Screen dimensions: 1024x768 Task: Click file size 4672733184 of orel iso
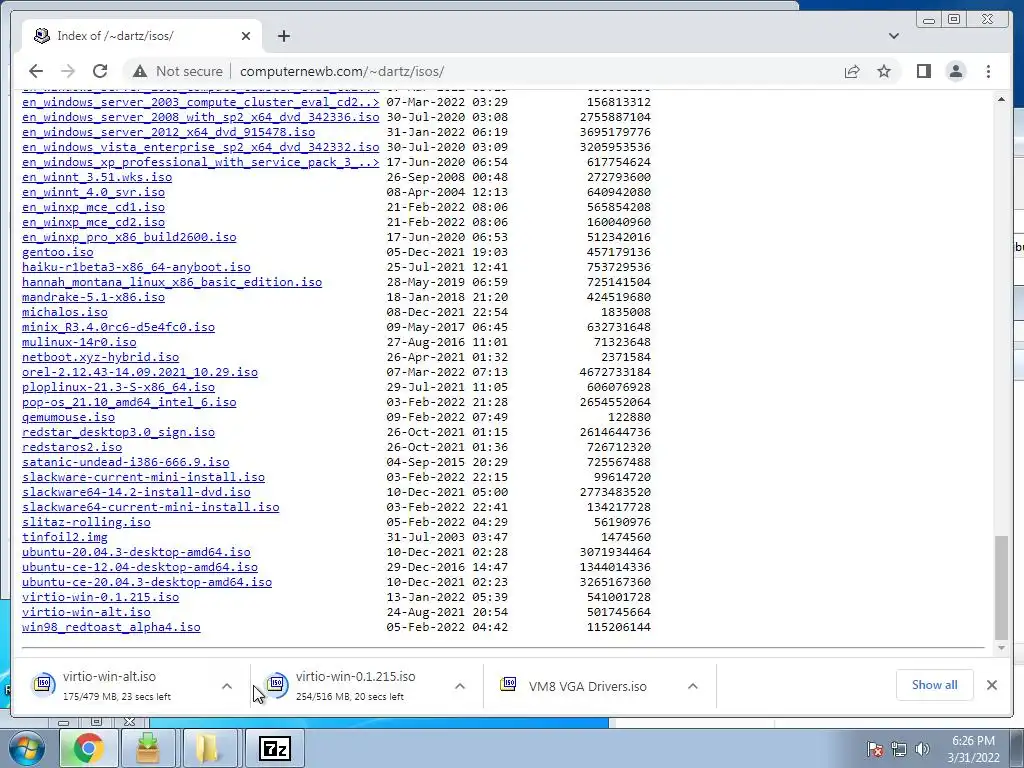[615, 372]
